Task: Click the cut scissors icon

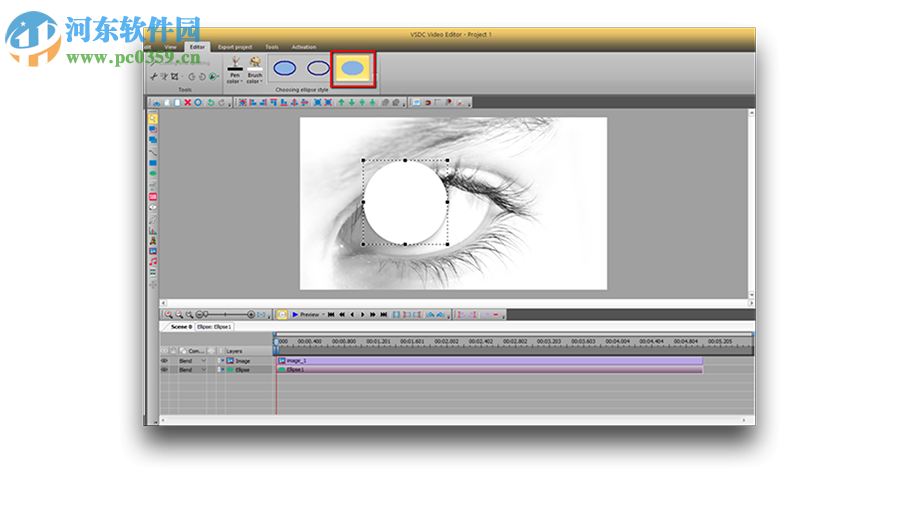Action: [x=157, y=102]
